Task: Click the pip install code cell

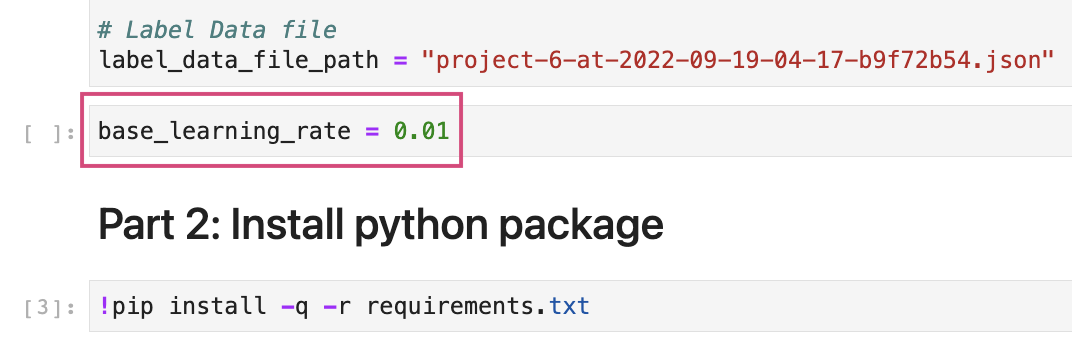Action: coord(580,306)
